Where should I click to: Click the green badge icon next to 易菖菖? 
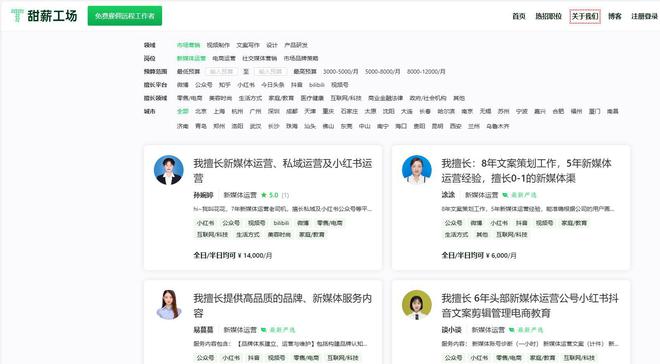263,330
